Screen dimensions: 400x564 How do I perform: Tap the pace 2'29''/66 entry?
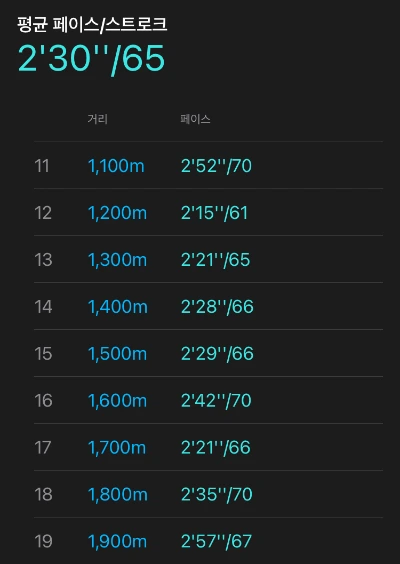[x=217, y=354]
